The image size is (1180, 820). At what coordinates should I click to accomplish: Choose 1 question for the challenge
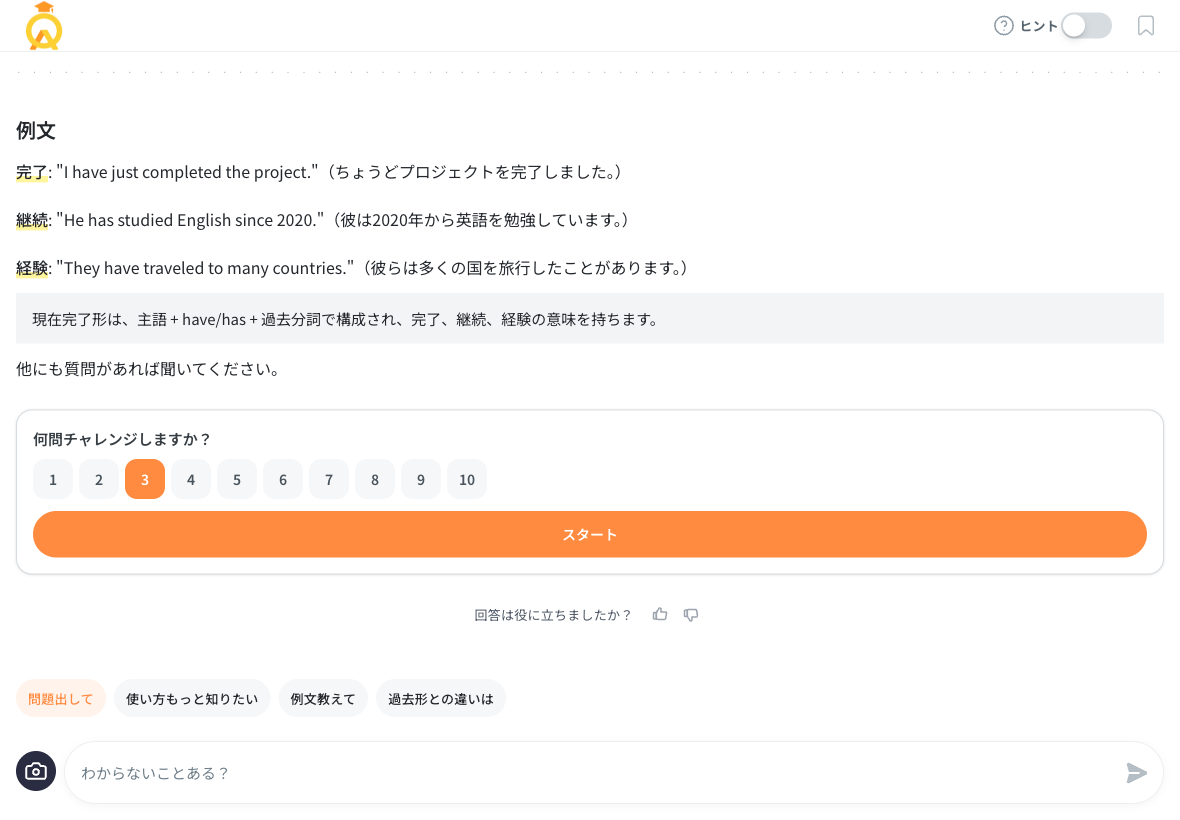point(53,479)
